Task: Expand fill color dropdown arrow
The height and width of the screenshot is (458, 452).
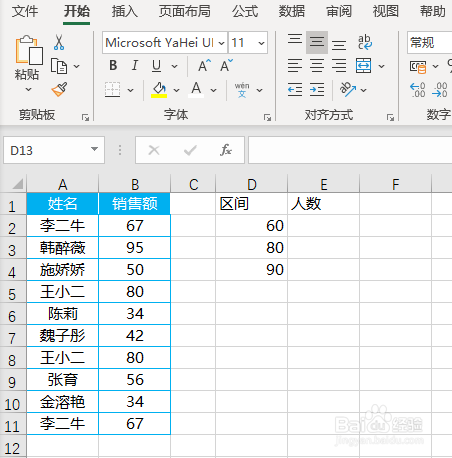Action: tap(176, 90)
